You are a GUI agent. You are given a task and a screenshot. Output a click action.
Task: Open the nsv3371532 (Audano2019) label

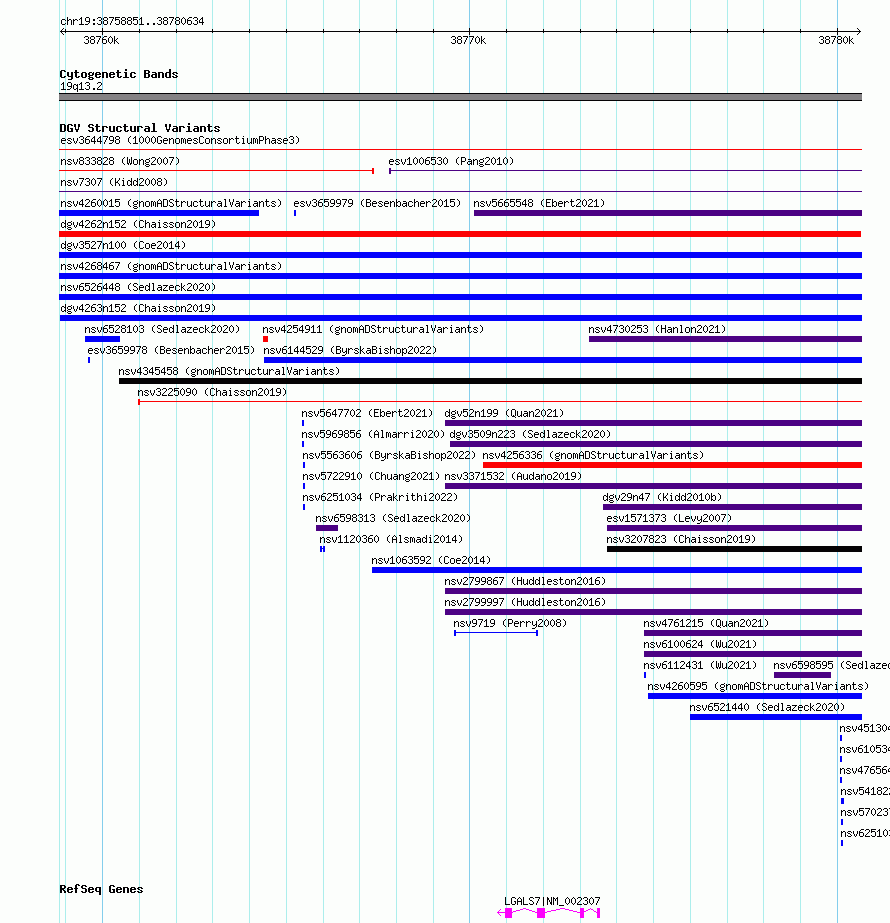(513, 476)
